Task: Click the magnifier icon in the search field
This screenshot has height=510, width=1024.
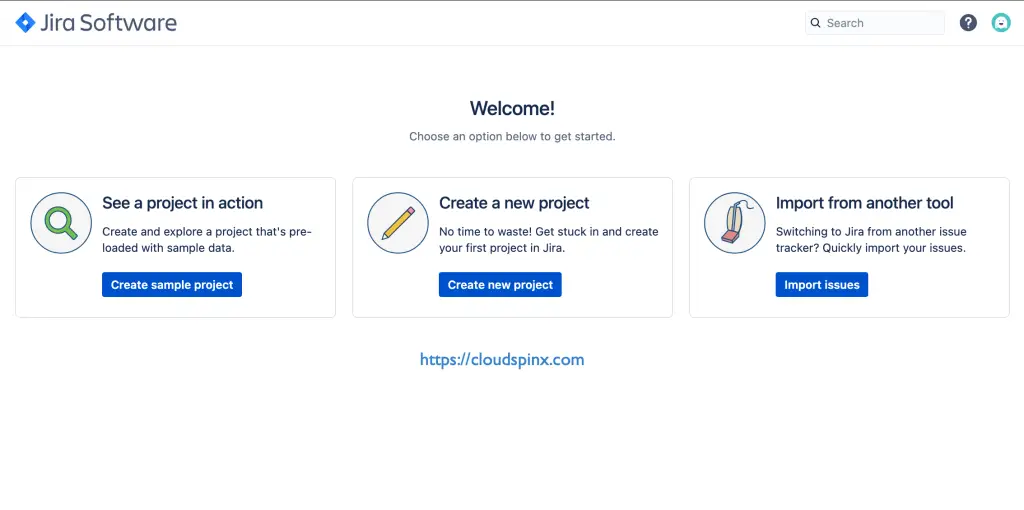Action: pos(815,23)
